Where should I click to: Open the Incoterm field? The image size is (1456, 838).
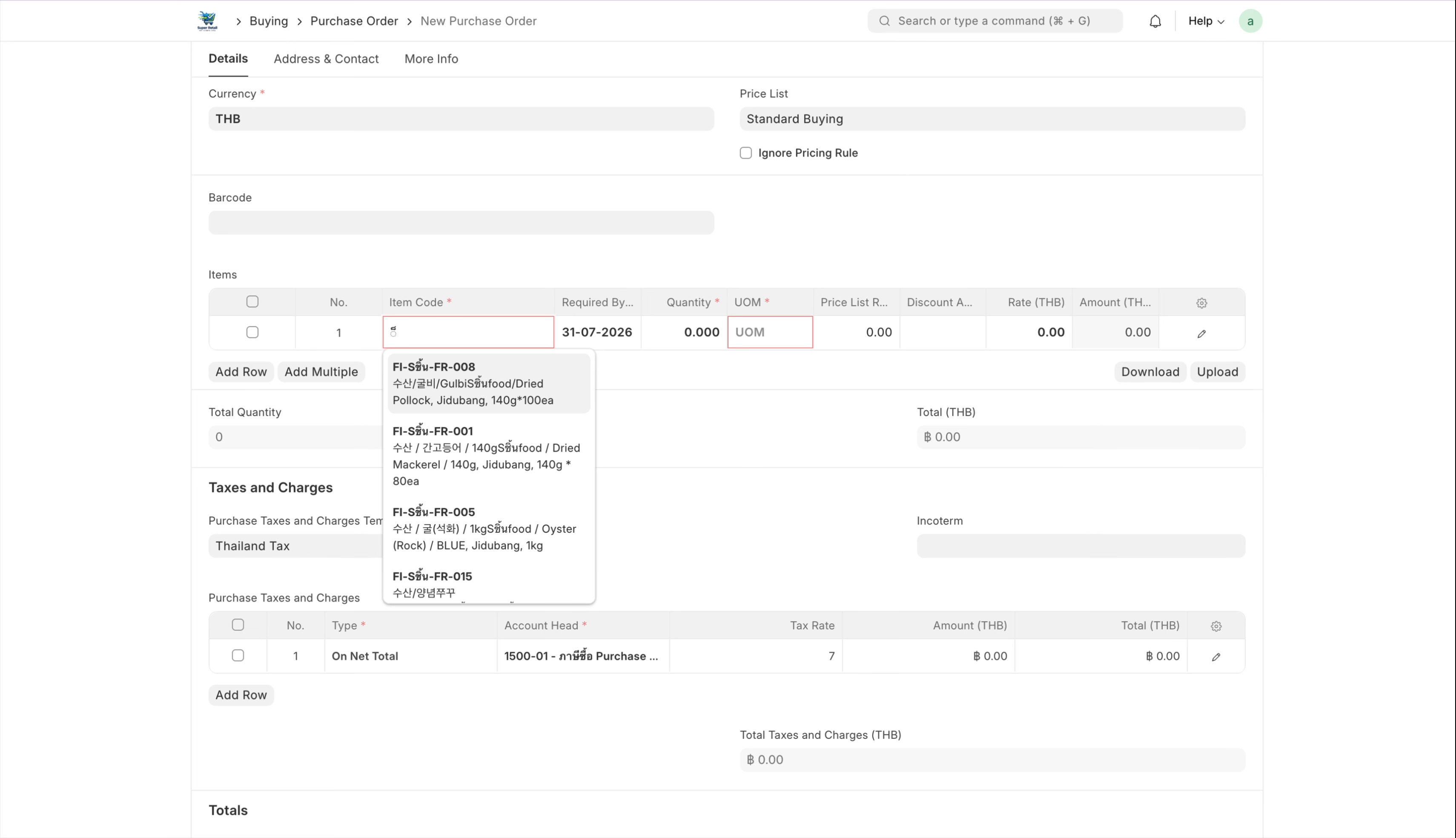point(1081,545)
